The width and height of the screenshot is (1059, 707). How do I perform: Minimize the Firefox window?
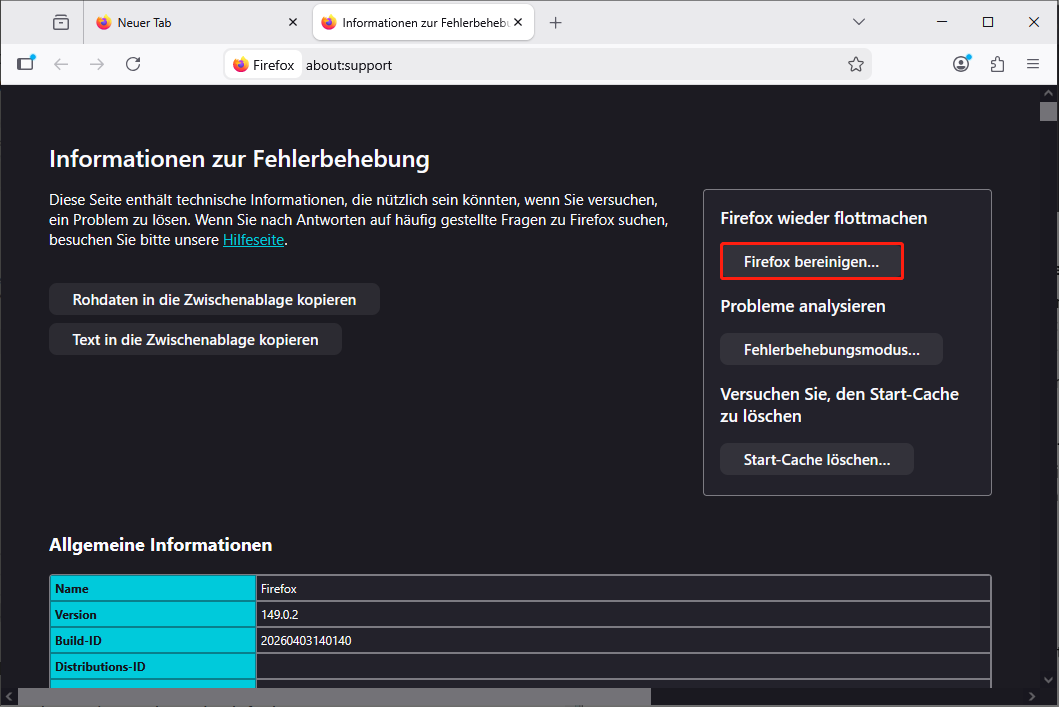click(942, 22)
